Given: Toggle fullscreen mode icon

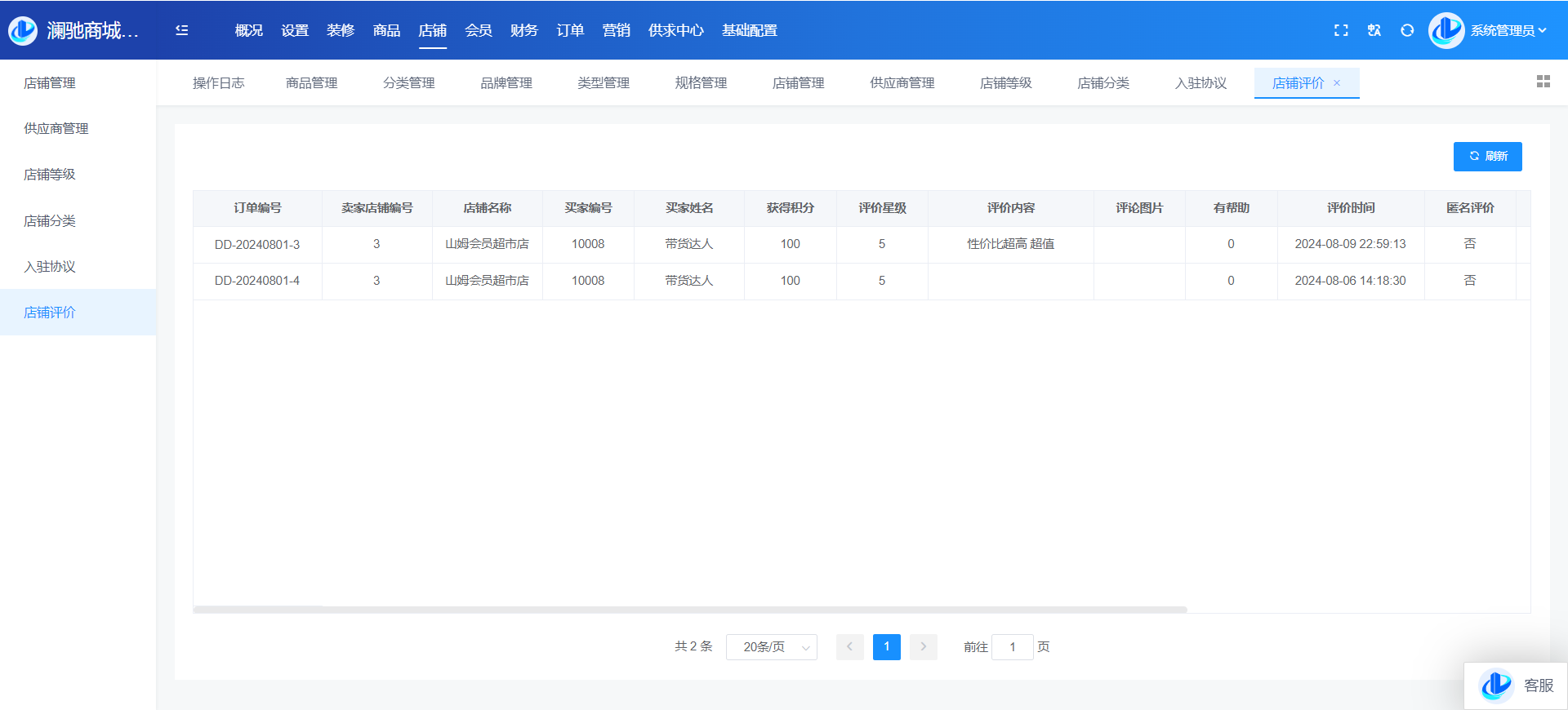Looking at the screenshot, I should coord(1341,30).
